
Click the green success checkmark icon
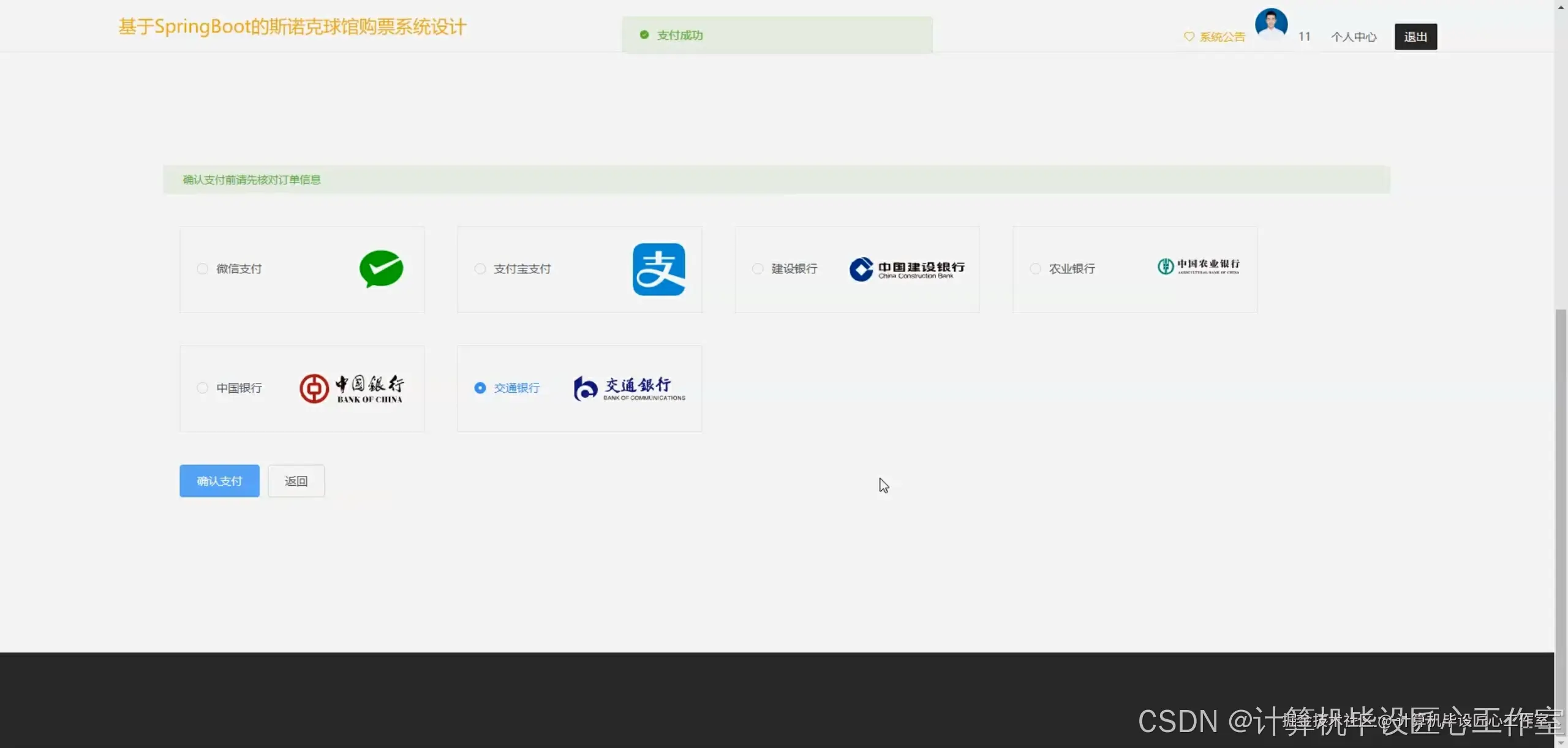[644, 35]
